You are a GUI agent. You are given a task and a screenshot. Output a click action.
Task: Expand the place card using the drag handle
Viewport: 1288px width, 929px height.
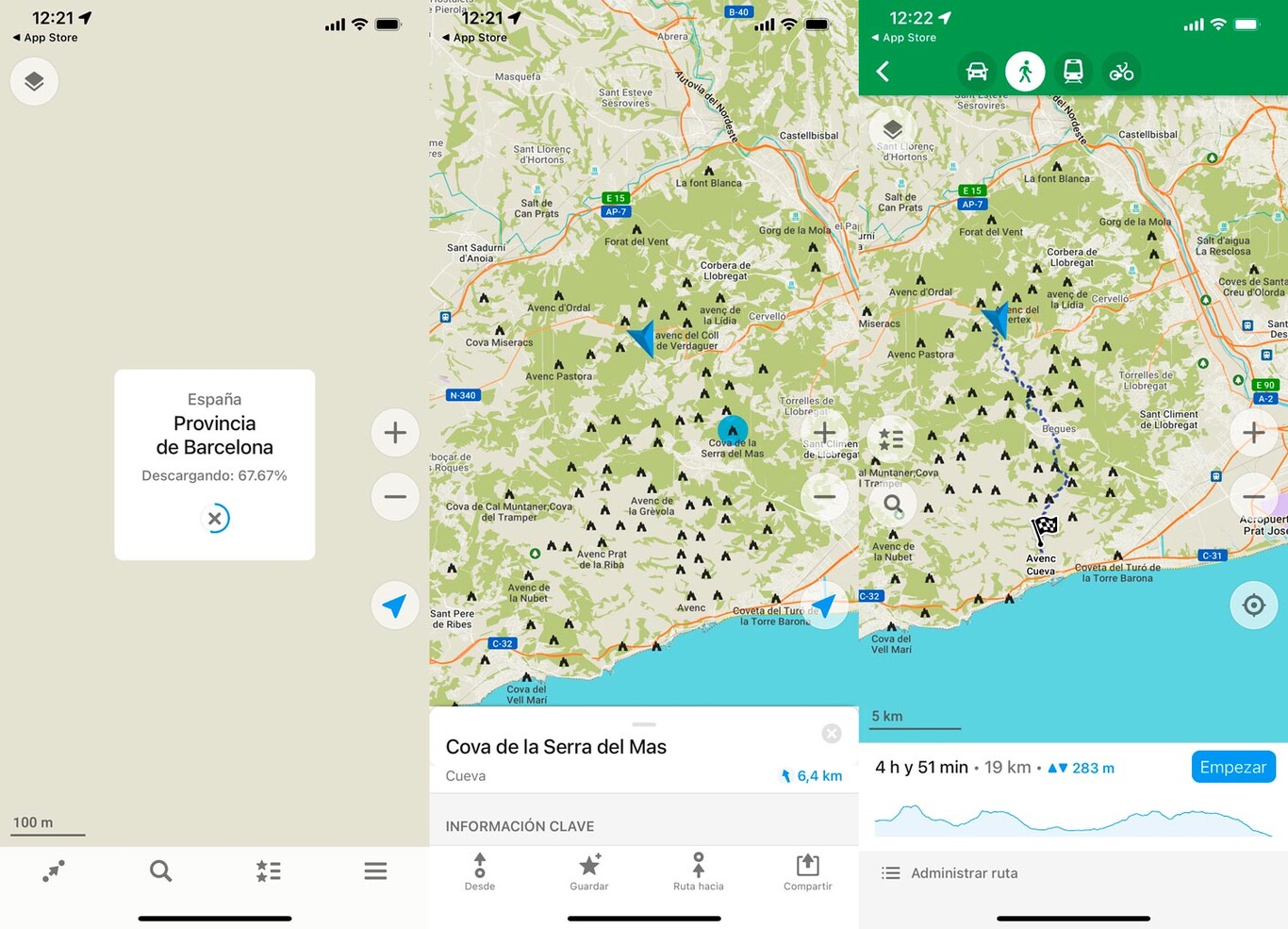click(x=644, y=724)
